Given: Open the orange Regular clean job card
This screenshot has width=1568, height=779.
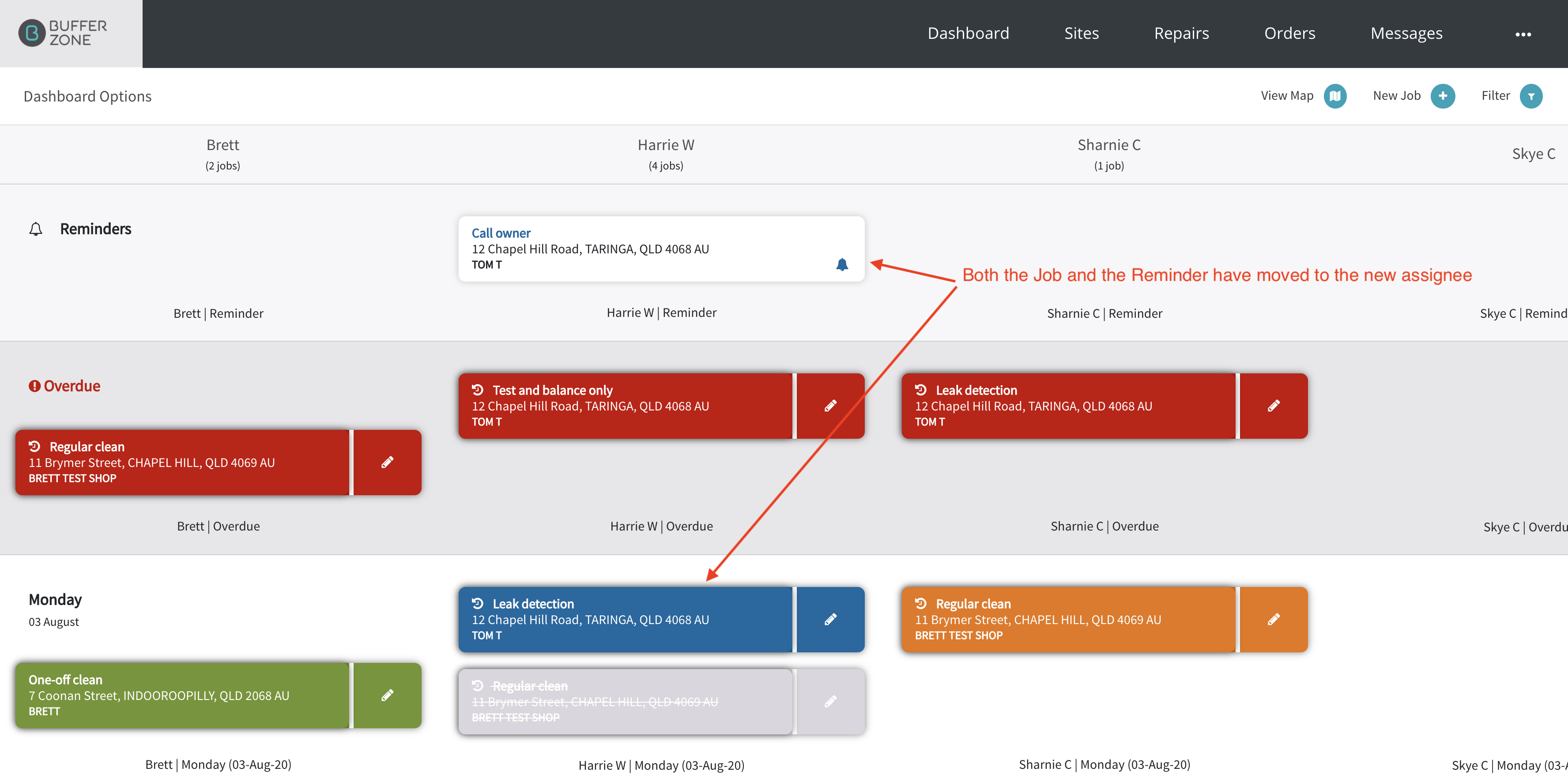Looking at the screenshot, I should click(x=1068, y=620).
